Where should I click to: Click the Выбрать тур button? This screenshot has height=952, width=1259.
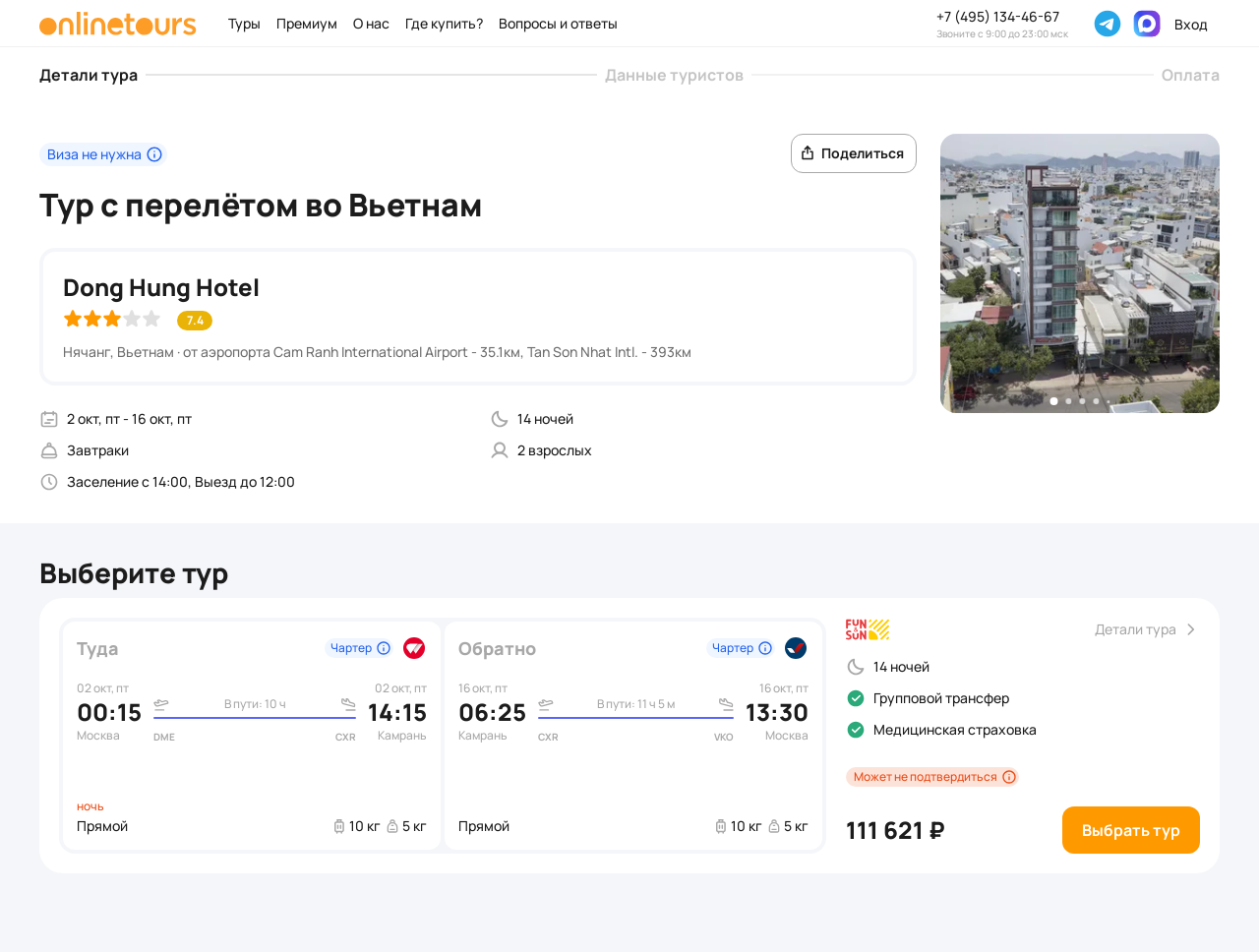(1131, 830)
